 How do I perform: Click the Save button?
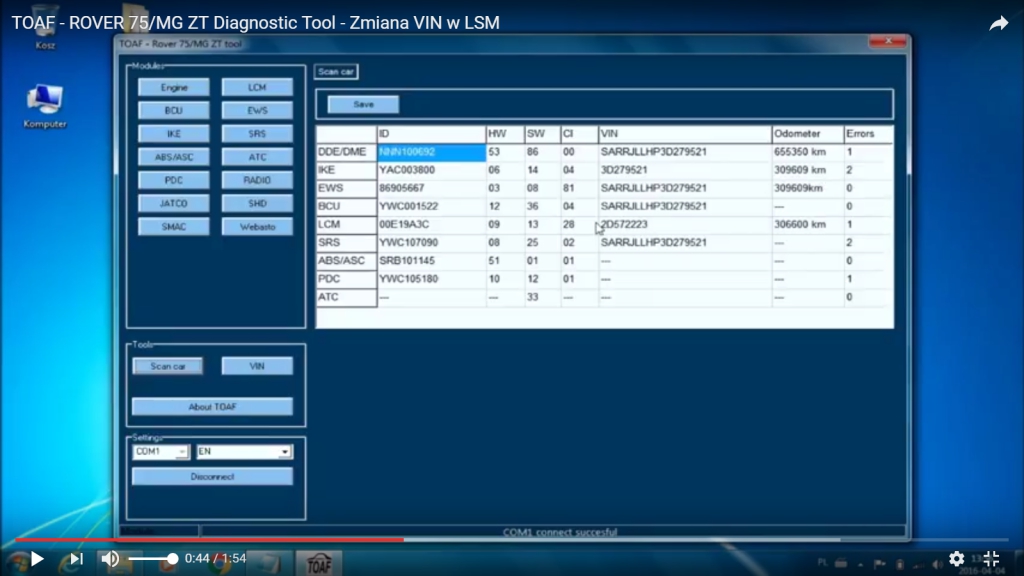(363, 104)
